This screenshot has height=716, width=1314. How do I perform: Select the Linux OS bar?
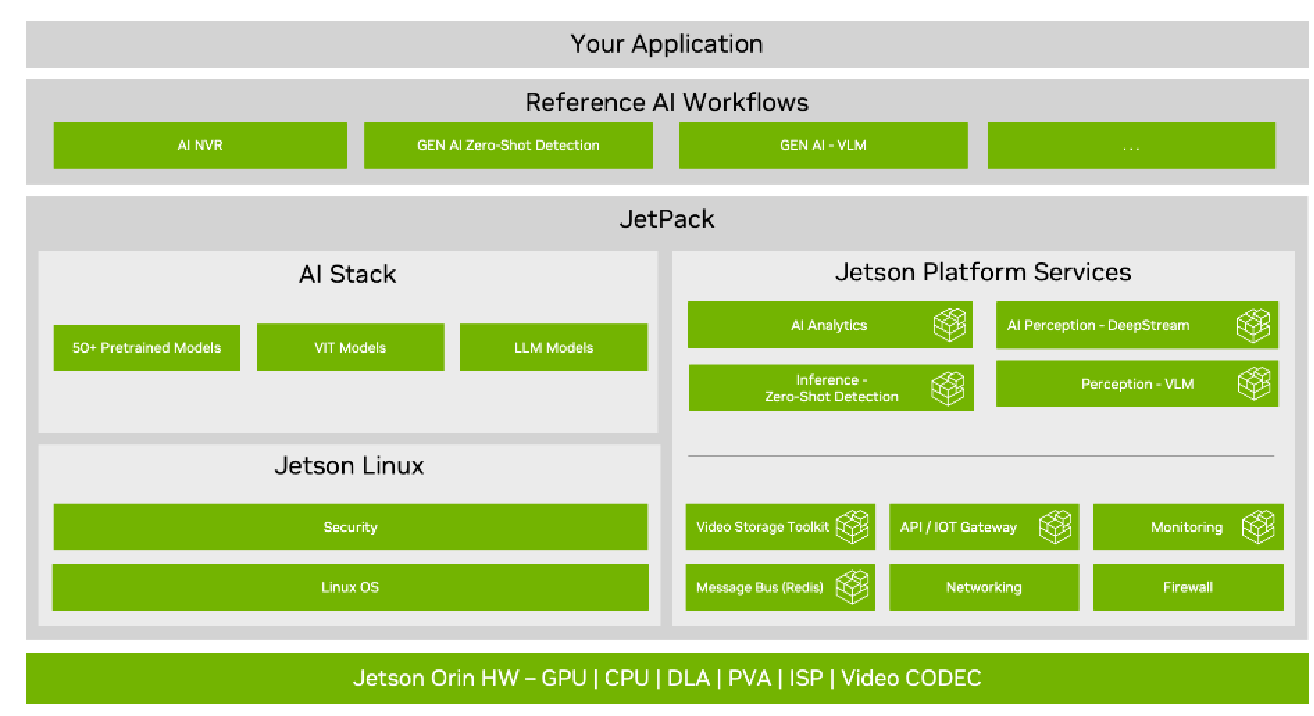(x=350, y=587)
